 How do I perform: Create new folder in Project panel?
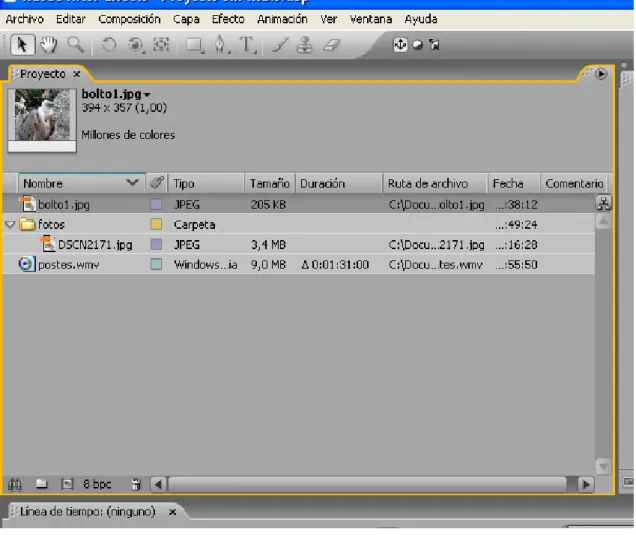click(x=41, y=484)
